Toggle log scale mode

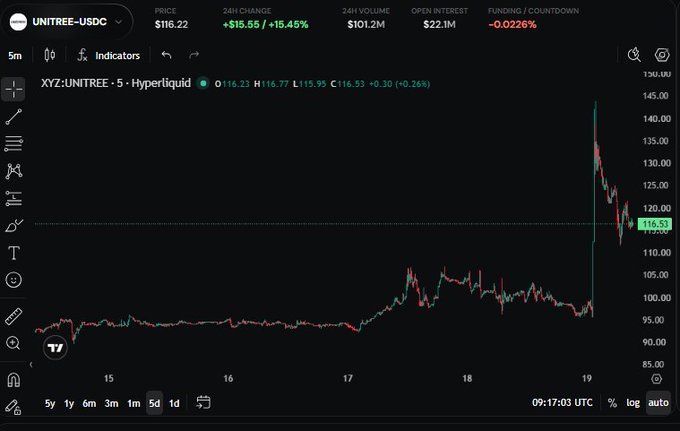point(633,403)
